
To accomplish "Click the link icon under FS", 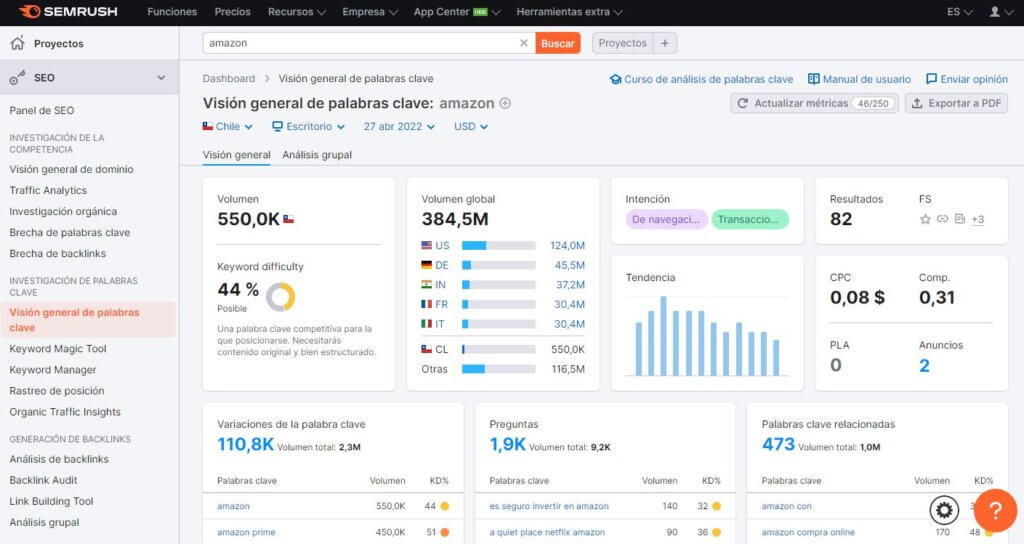I will coord(942,219).
